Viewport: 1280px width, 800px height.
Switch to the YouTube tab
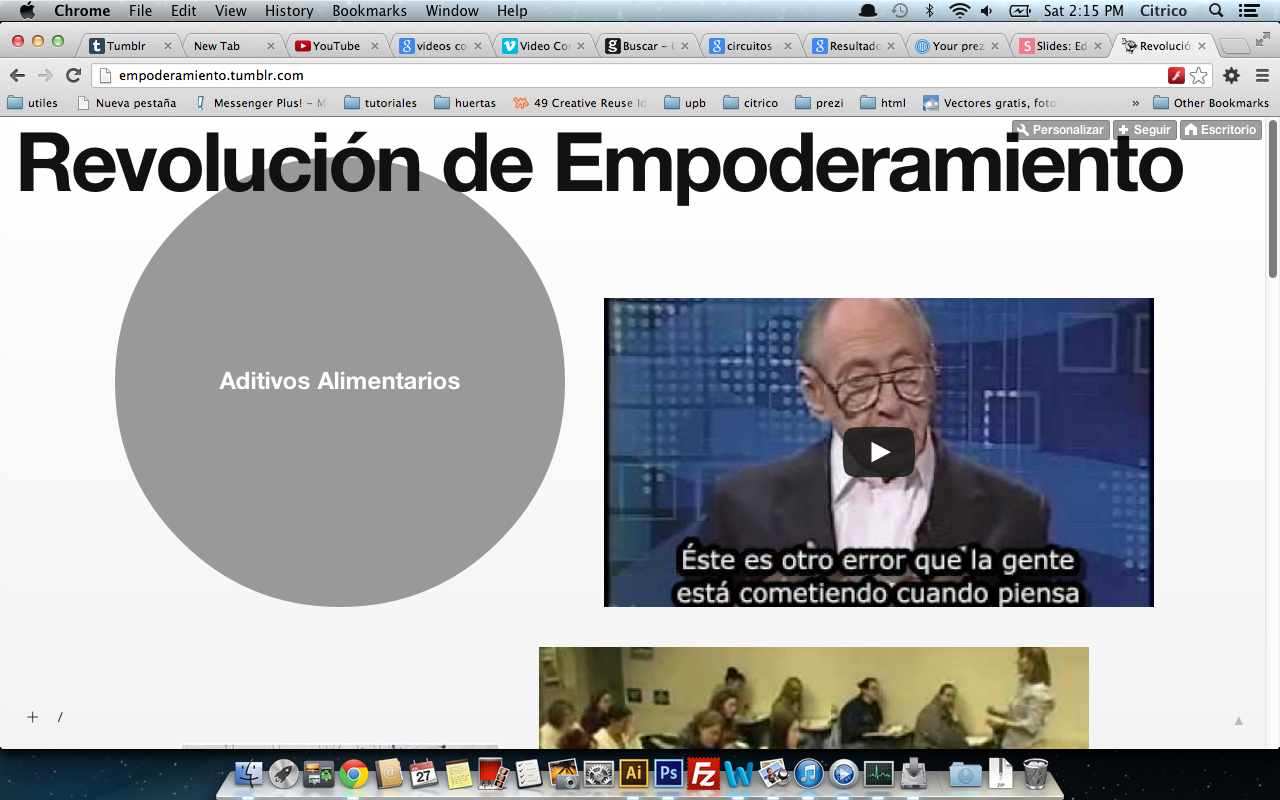click(335, 46)
